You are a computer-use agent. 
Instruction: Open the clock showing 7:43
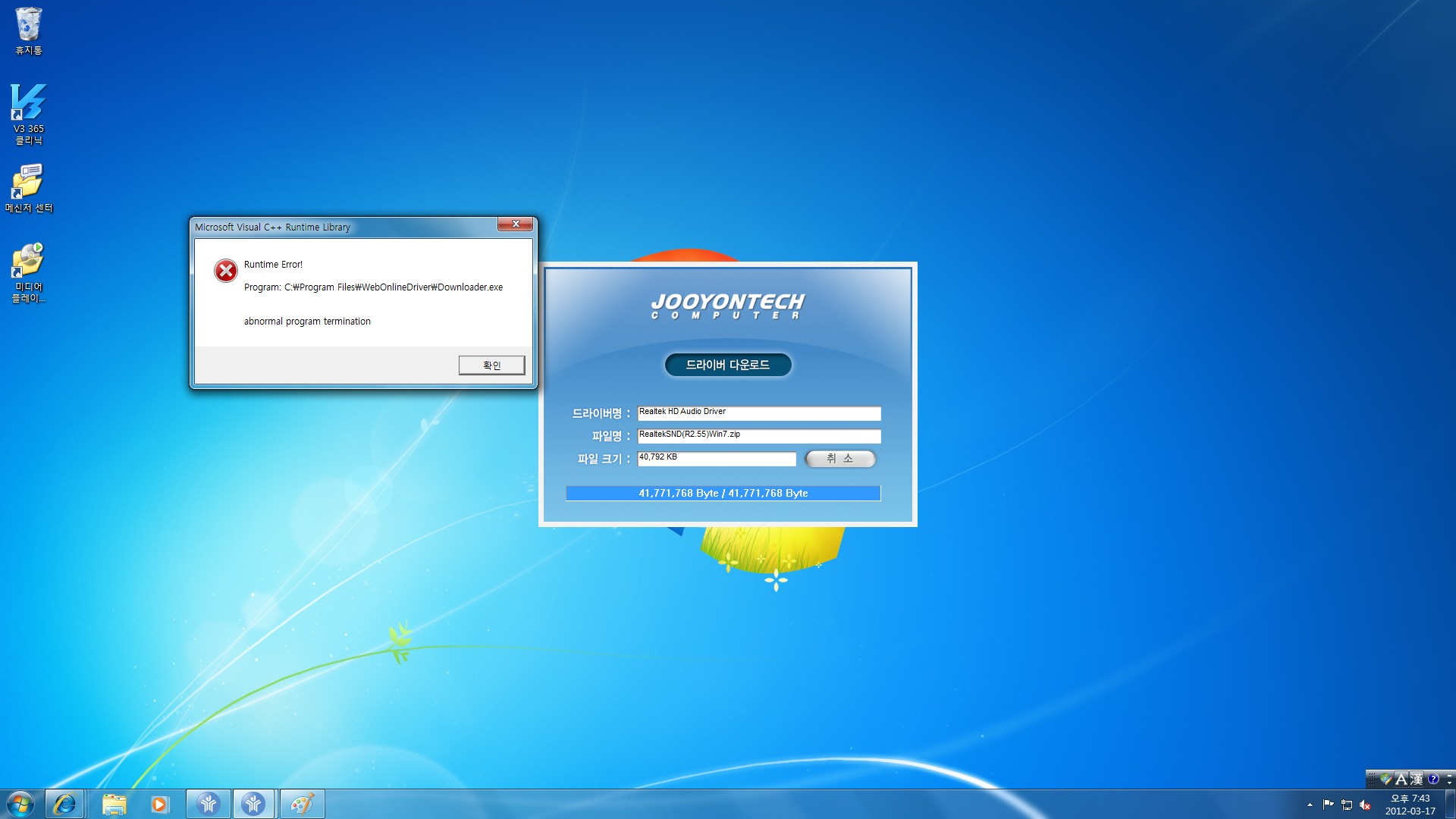tap(1410, 805)
